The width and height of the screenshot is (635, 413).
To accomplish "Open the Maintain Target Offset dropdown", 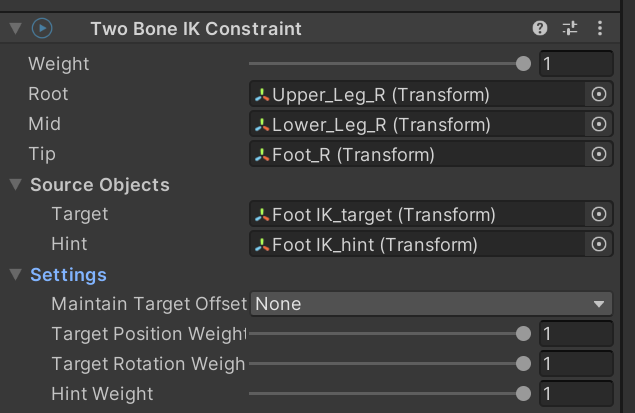I will coord(431,304).
